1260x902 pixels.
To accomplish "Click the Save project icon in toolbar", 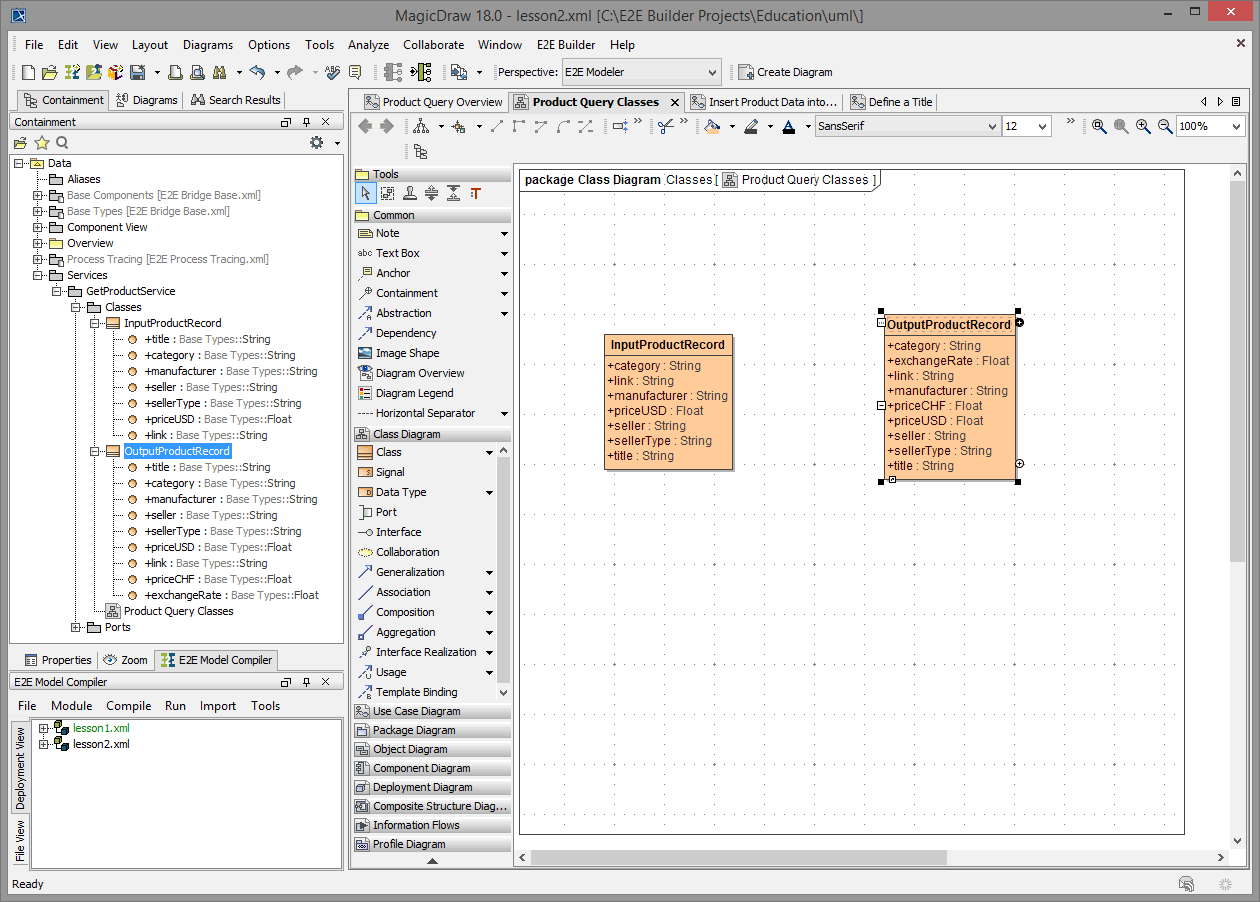I will 137,72.
